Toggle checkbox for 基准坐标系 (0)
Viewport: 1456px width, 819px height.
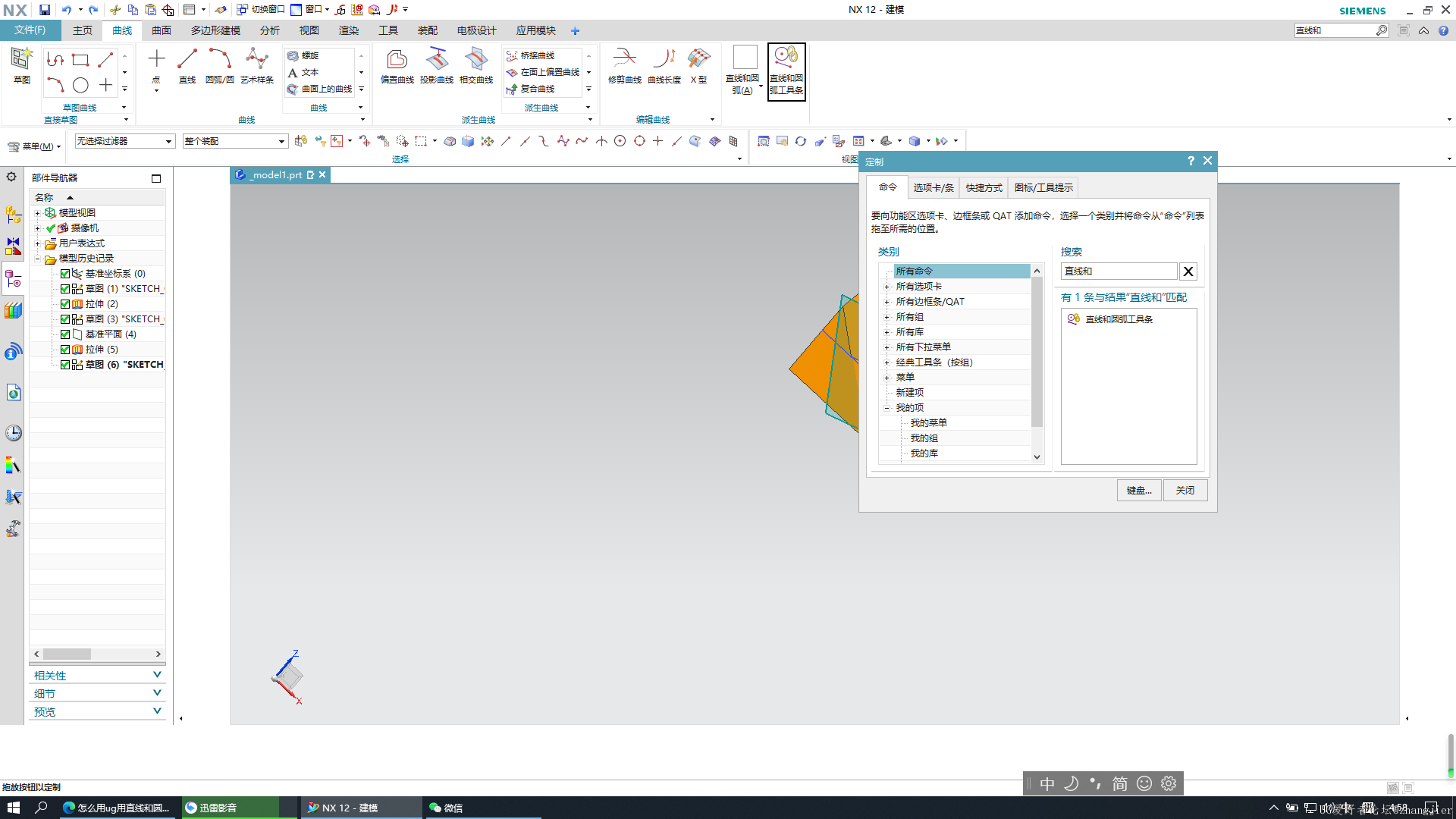pos(65,274)
